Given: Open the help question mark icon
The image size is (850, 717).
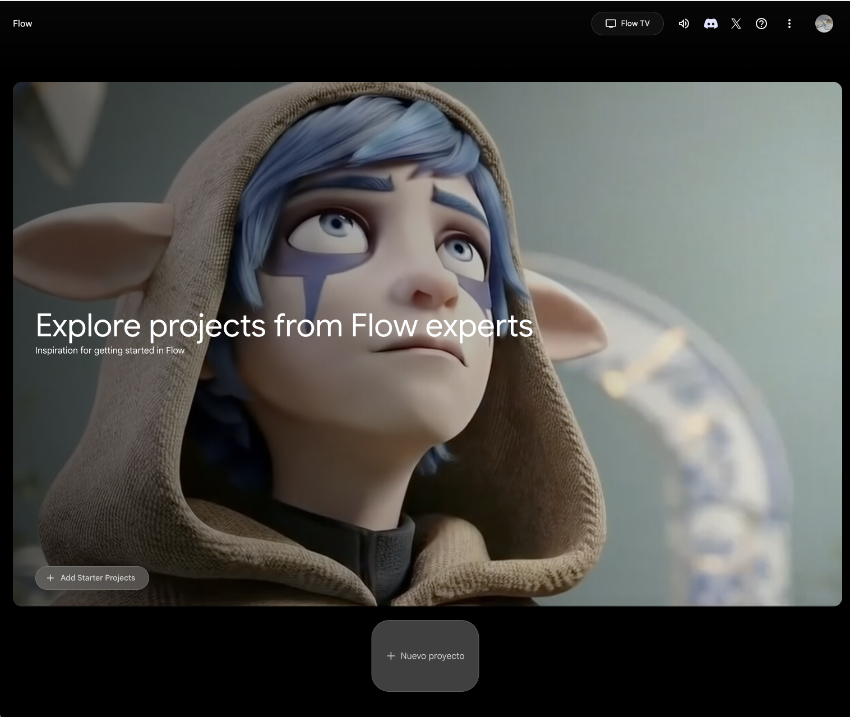Looking at the screenshot, I should tap(762, 24).
